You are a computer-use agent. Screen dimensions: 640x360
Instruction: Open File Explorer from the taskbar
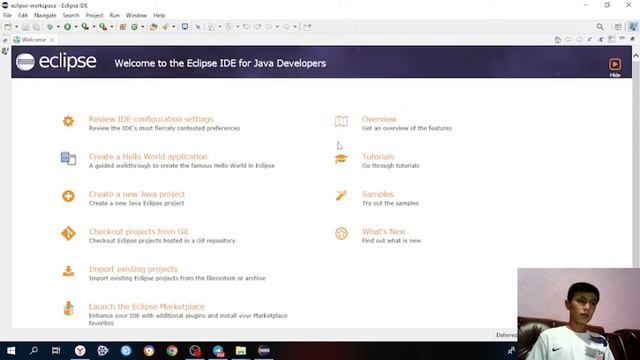pyautogui.click(x=241, y=351)
